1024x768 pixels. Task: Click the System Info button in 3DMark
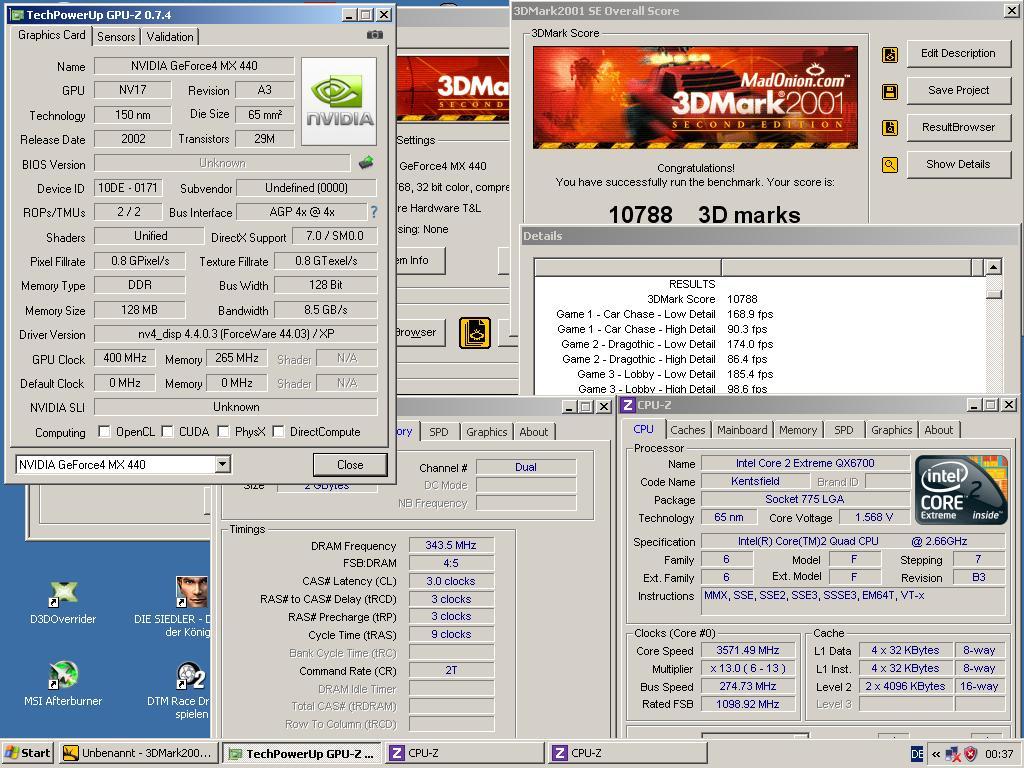pos(420,260)
